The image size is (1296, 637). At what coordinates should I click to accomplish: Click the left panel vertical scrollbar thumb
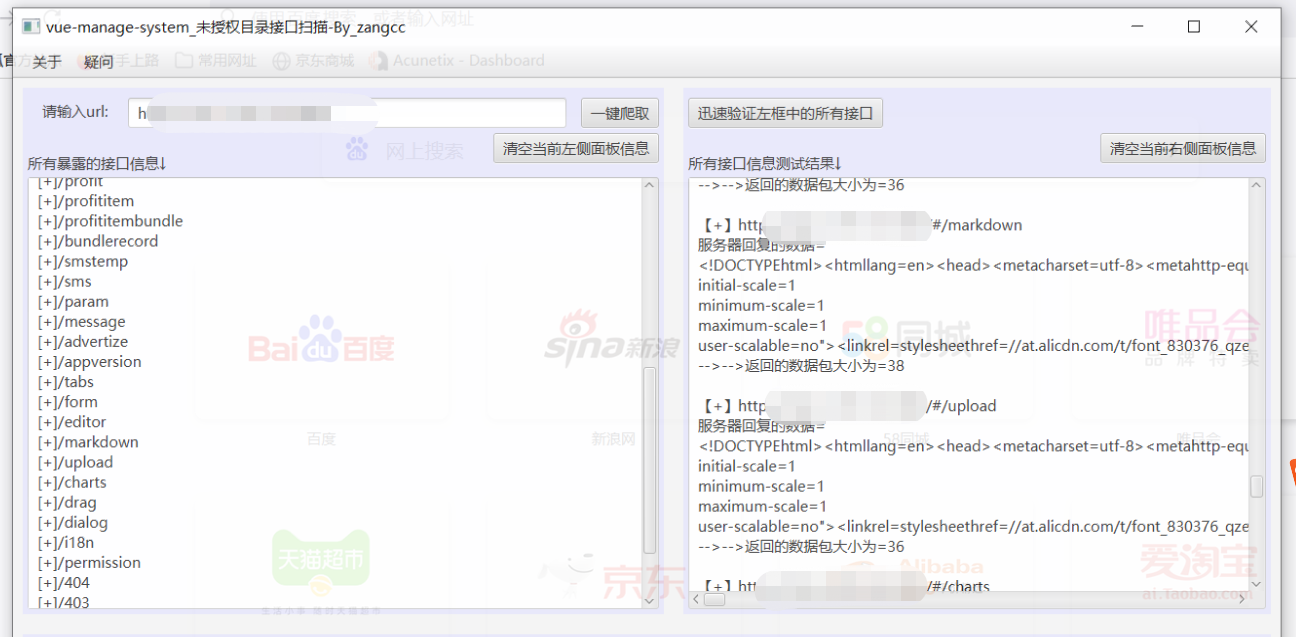coord(650,460)
